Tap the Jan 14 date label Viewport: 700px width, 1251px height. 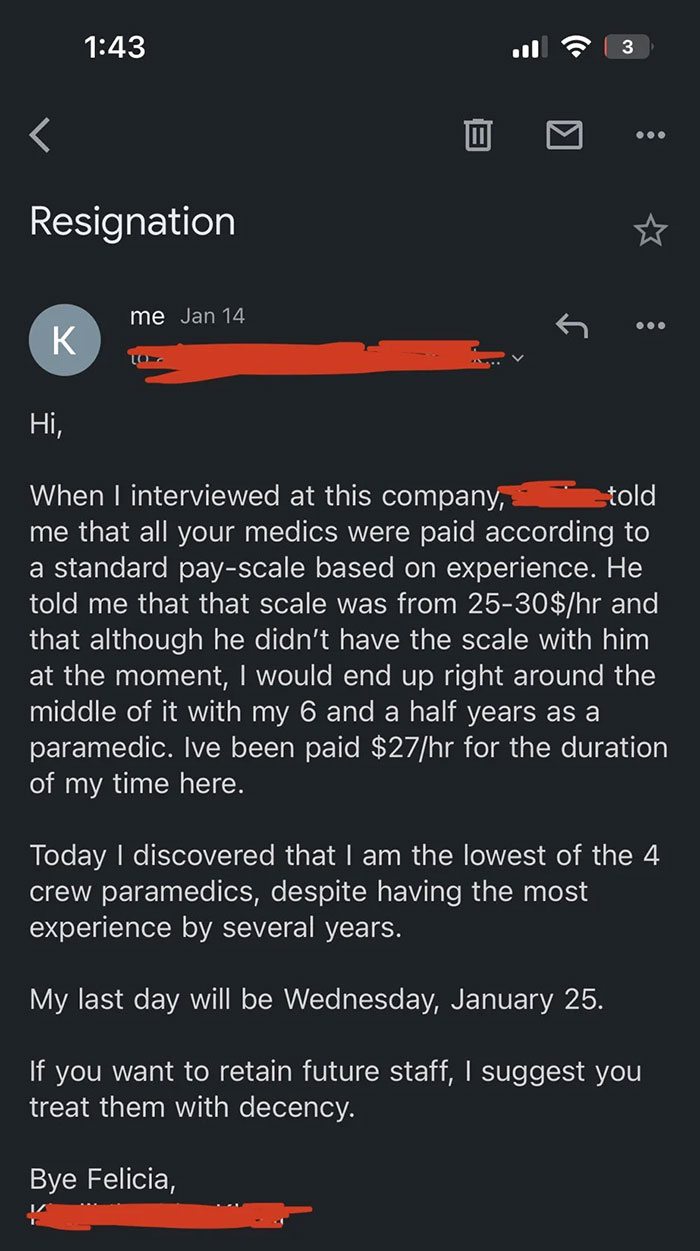(212, 316)
